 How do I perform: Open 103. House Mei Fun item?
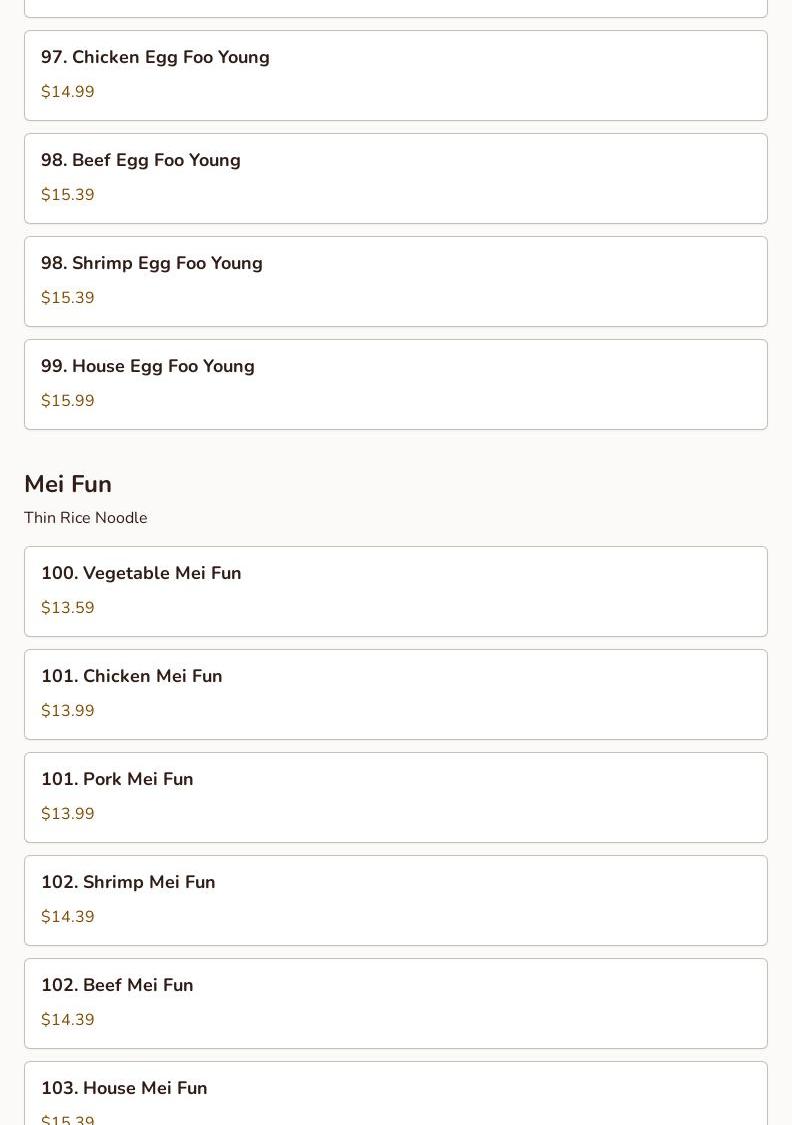396,1093
